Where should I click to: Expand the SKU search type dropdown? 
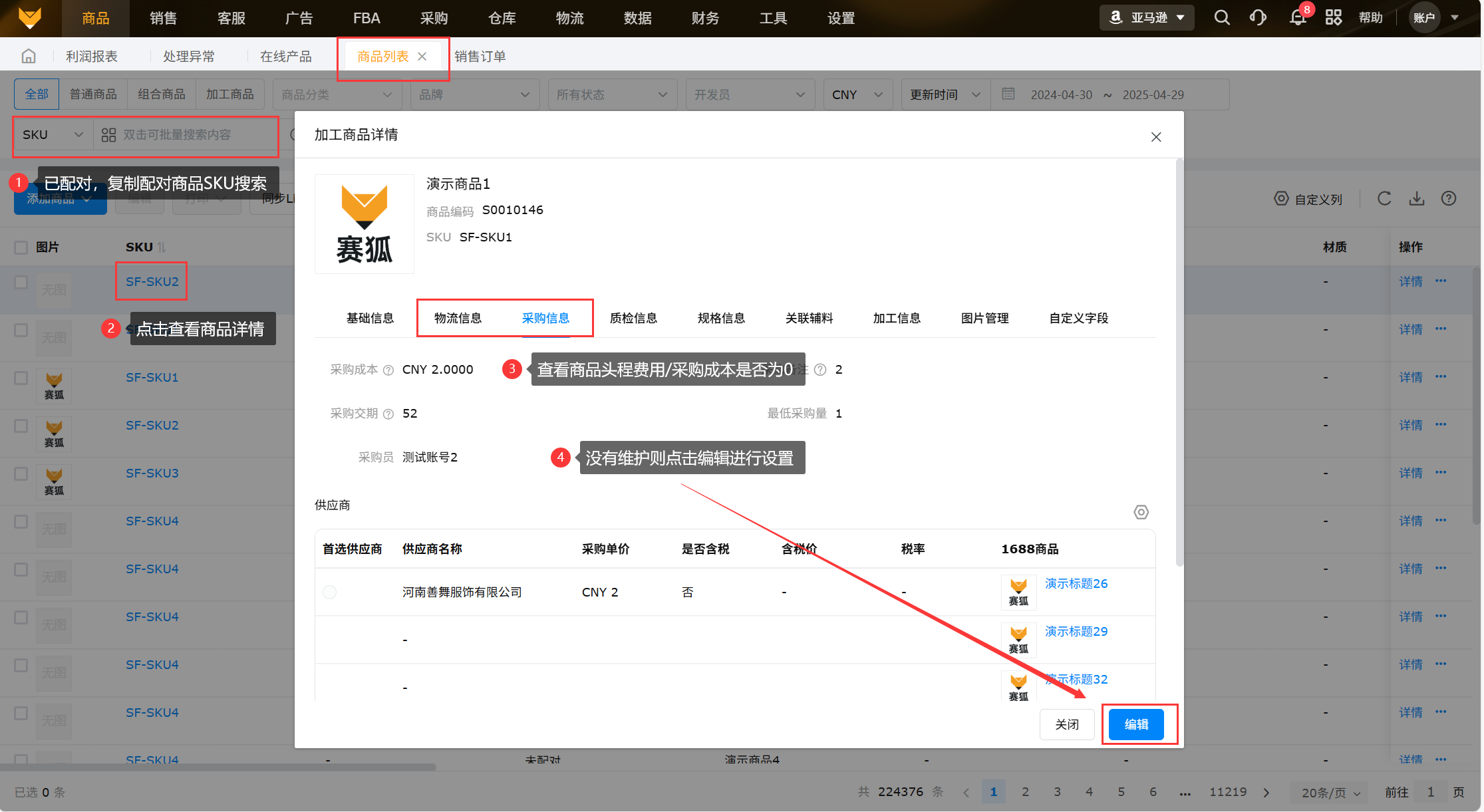[53, 135]
